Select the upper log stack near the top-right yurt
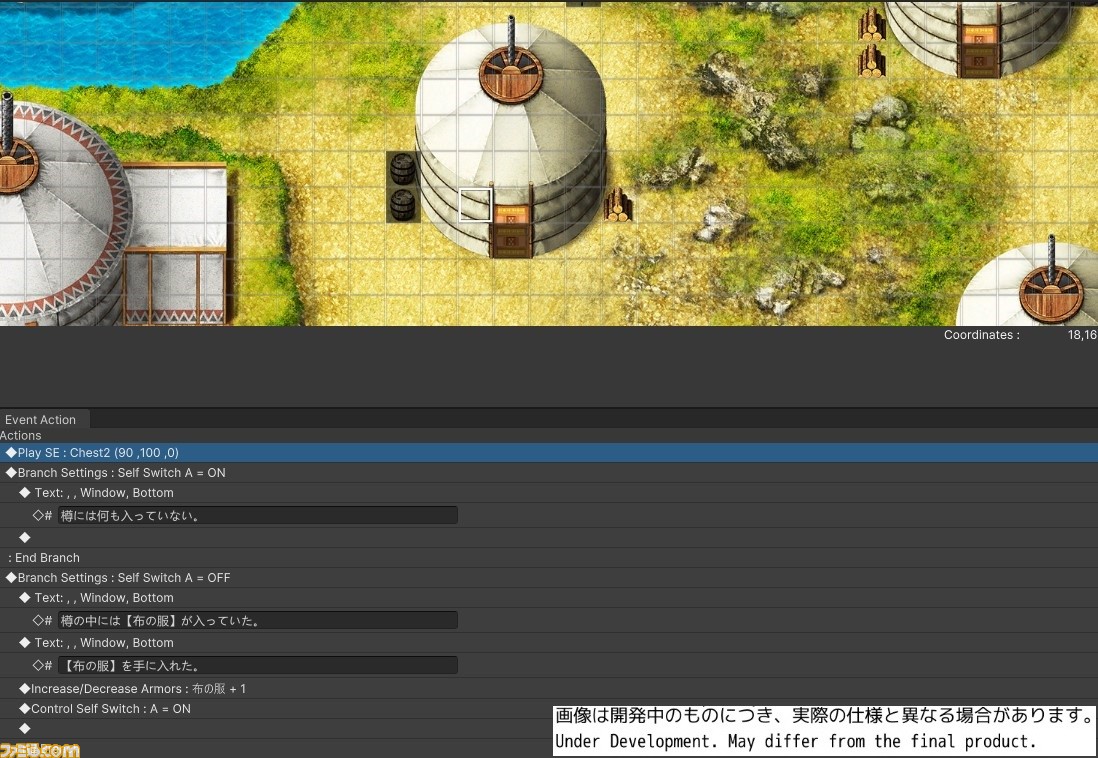 coord(872,25)
